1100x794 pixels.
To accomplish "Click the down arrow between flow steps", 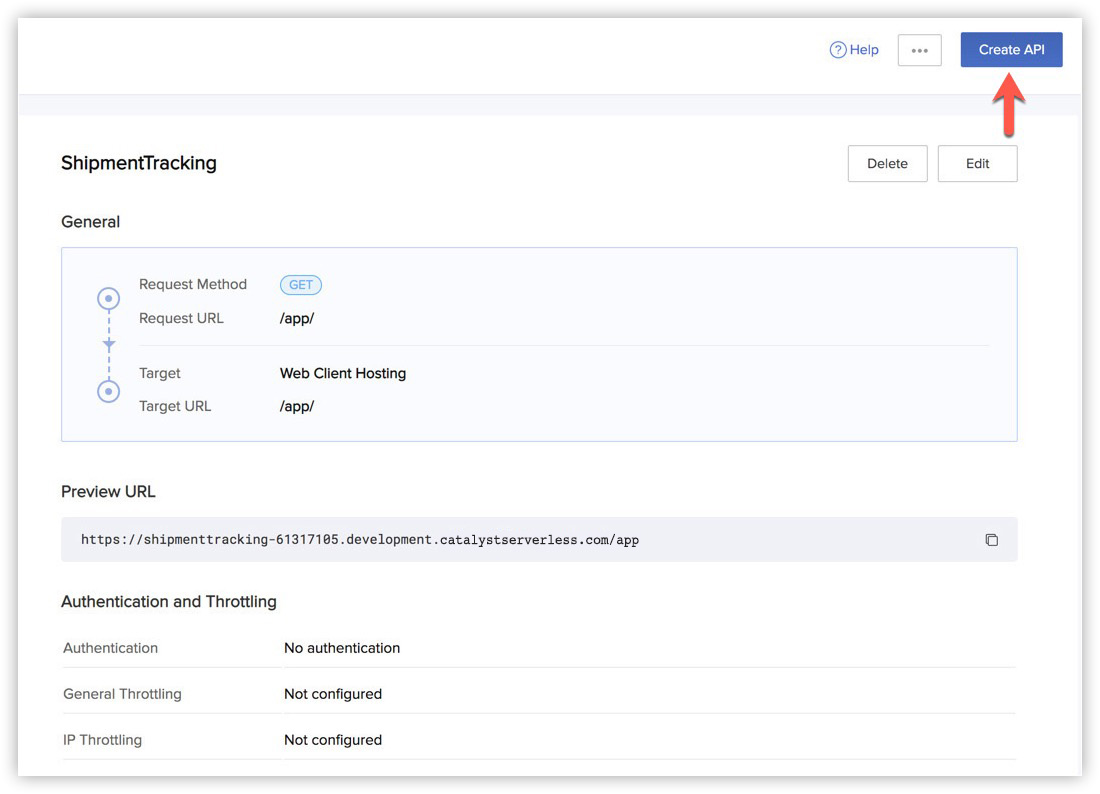I will click(x=109, y=344).
